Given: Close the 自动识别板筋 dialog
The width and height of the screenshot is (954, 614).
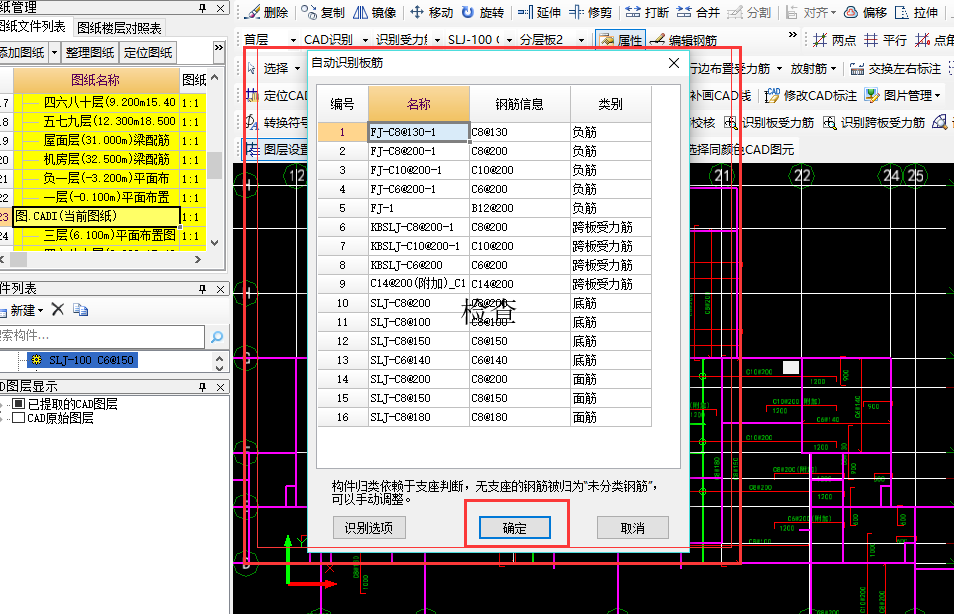Looking at the screenshot, I should [674, 63].
